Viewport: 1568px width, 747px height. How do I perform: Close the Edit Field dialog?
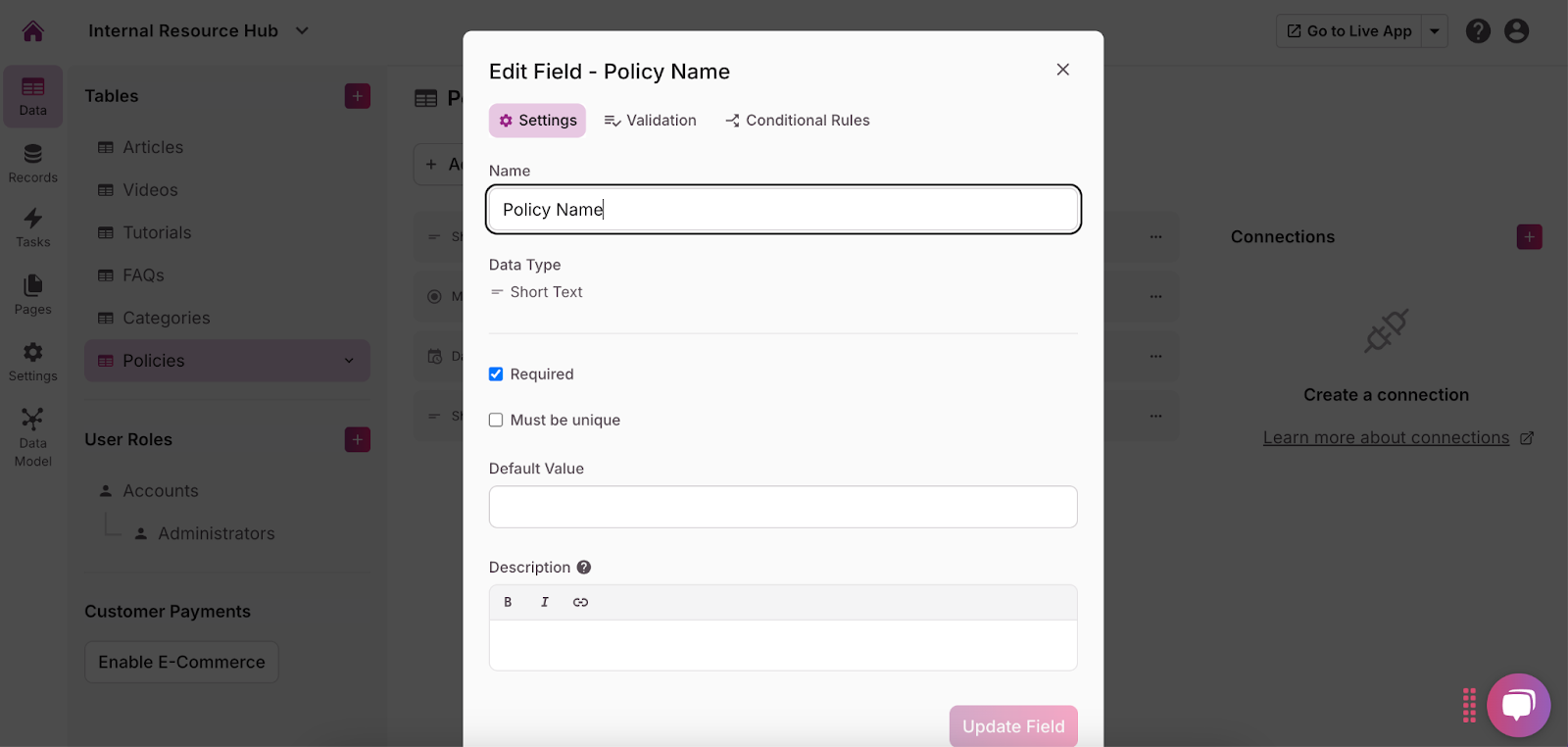pyautogui.click(x=1062, y=70)
